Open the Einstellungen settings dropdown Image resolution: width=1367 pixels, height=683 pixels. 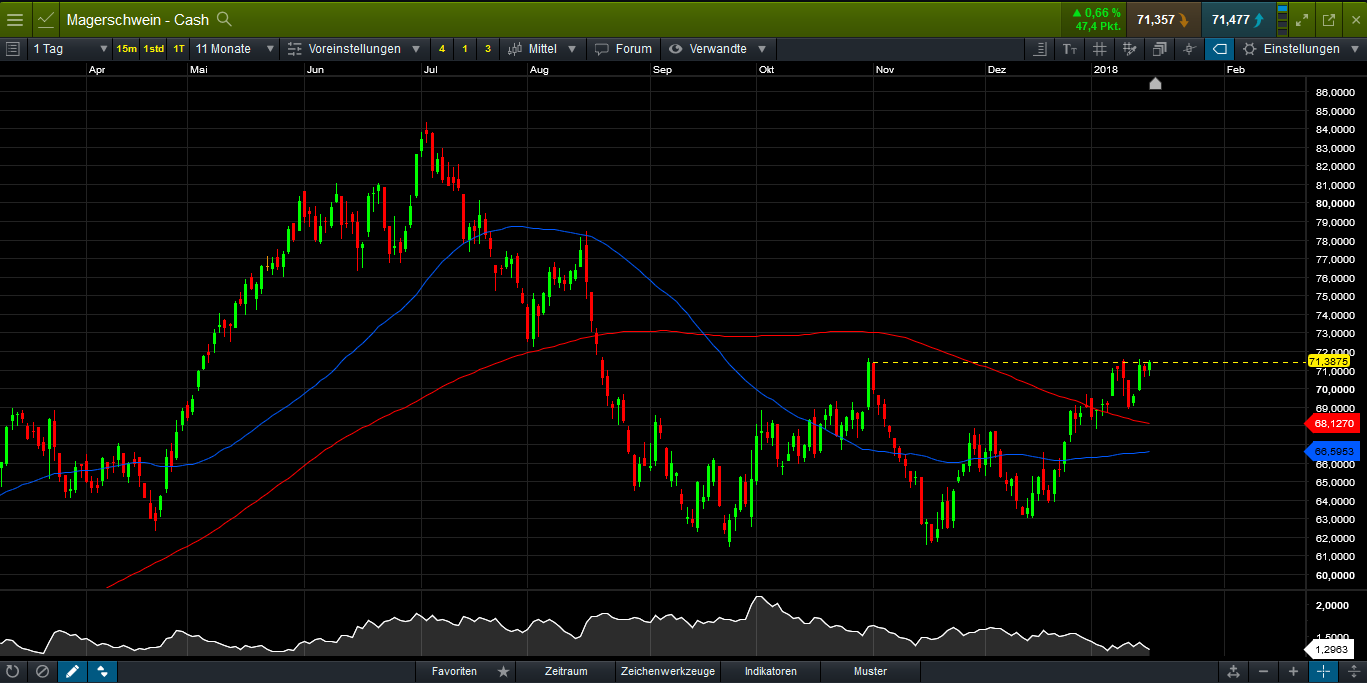tap(1301, 49)
